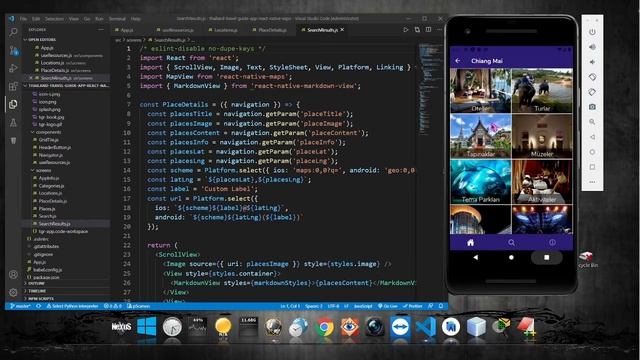
Task: Expand the Outline section
Action: tap(36, 283)
